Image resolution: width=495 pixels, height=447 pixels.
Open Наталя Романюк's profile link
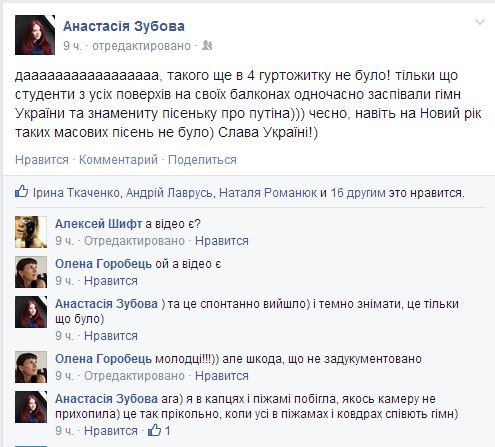(268, 193)
